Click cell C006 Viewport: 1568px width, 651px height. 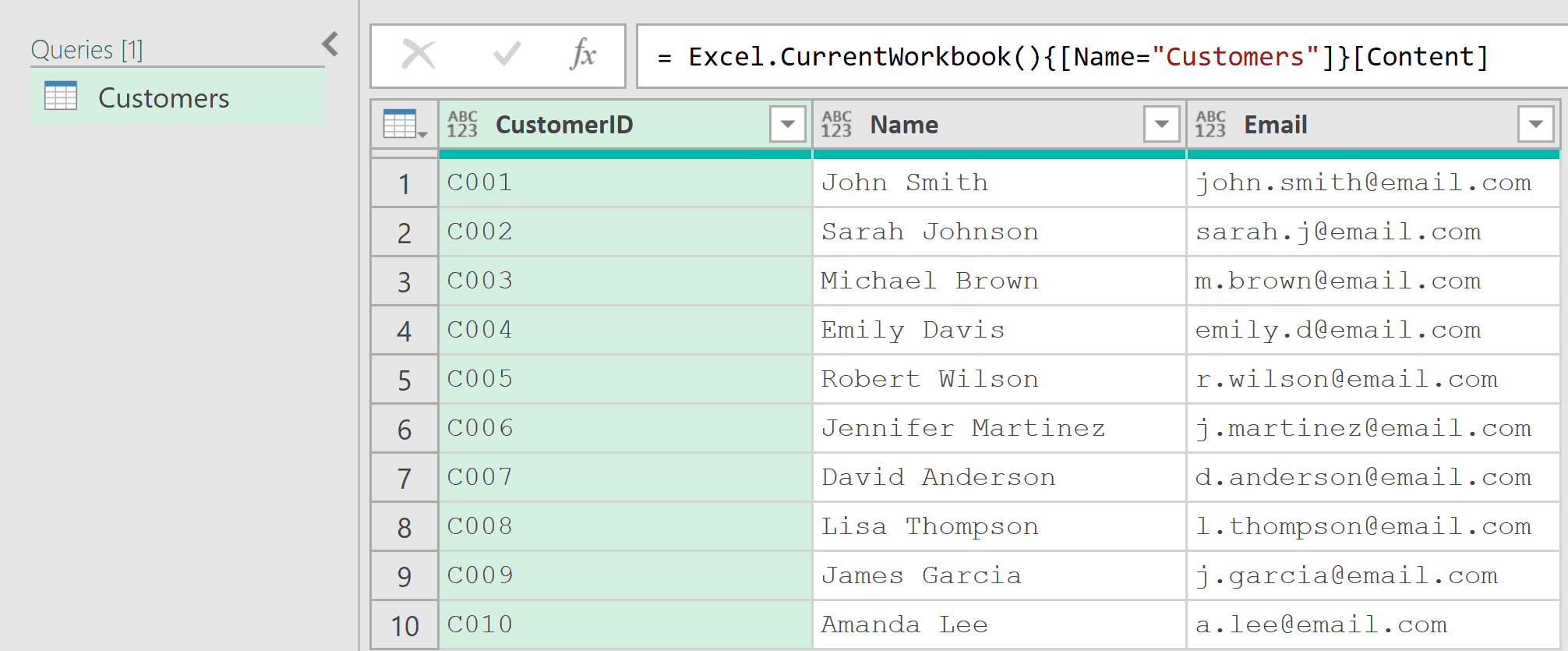point(625,429)
